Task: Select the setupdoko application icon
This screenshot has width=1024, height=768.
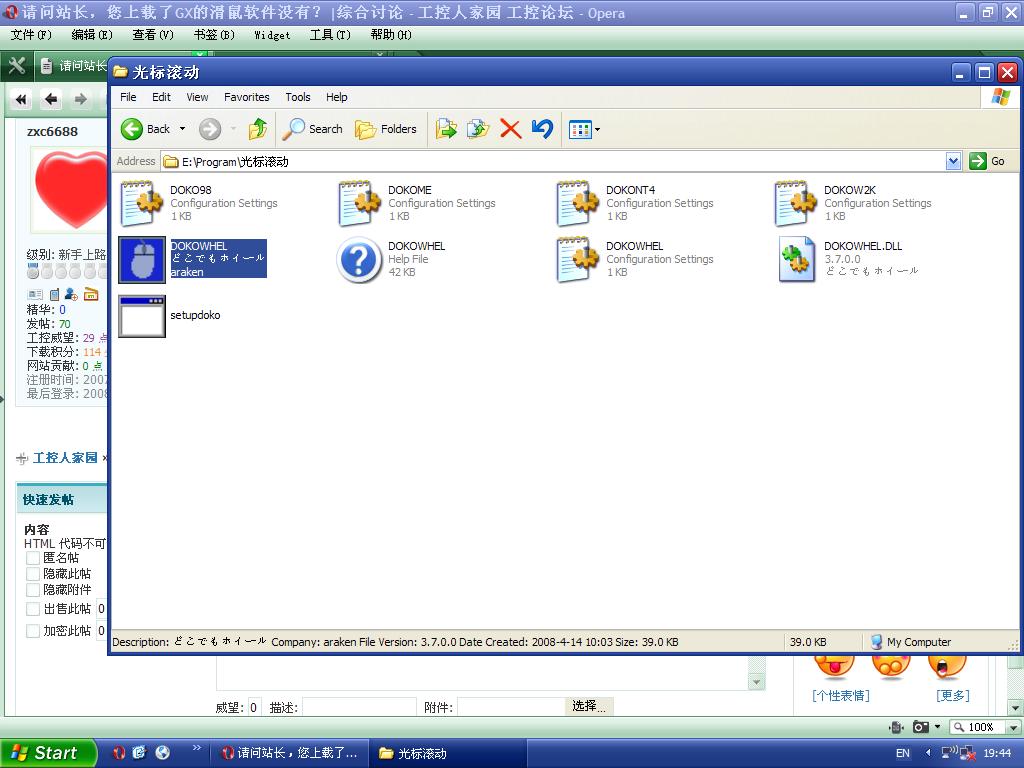Action: tap(142, 316)
